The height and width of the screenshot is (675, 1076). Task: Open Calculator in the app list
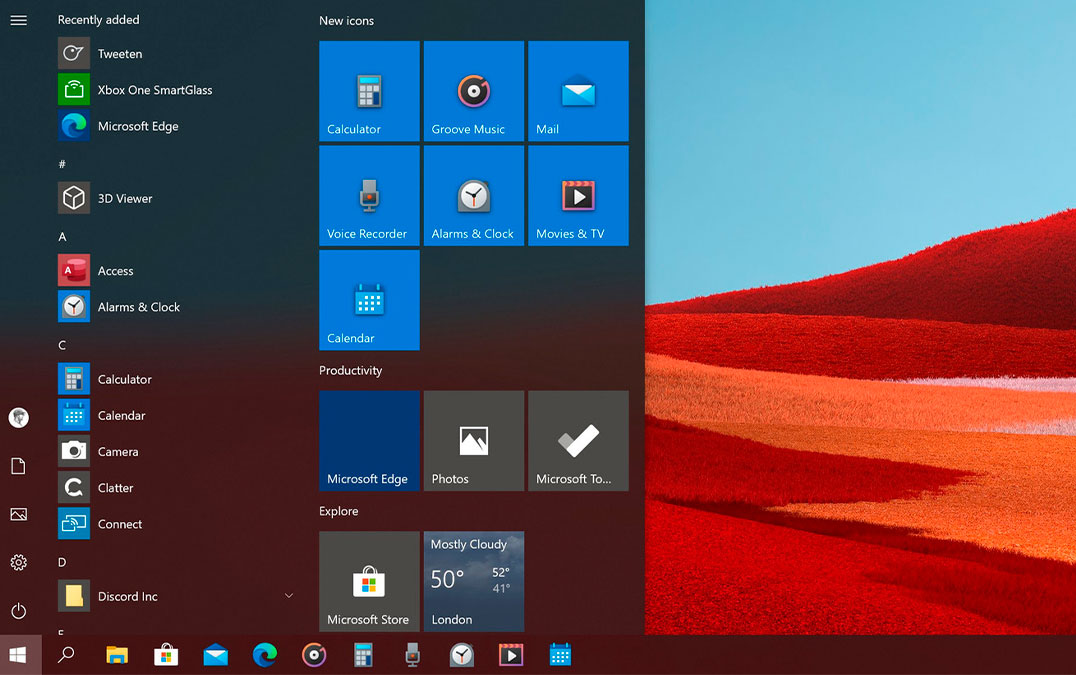[x=178, y=379]
